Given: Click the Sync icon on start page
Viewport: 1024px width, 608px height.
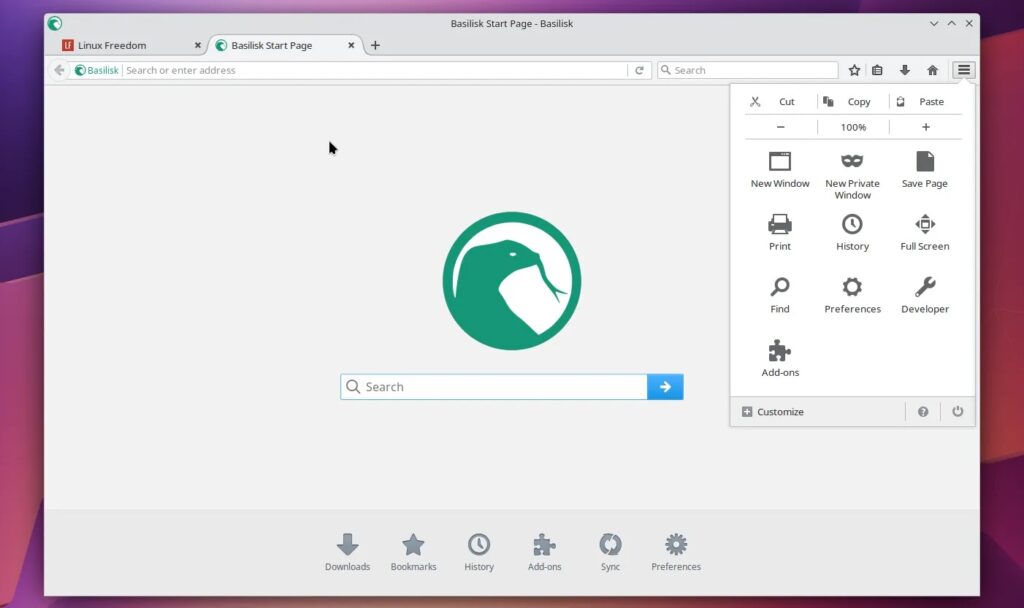Looking at the screenshot, I should tap(610, 551).
